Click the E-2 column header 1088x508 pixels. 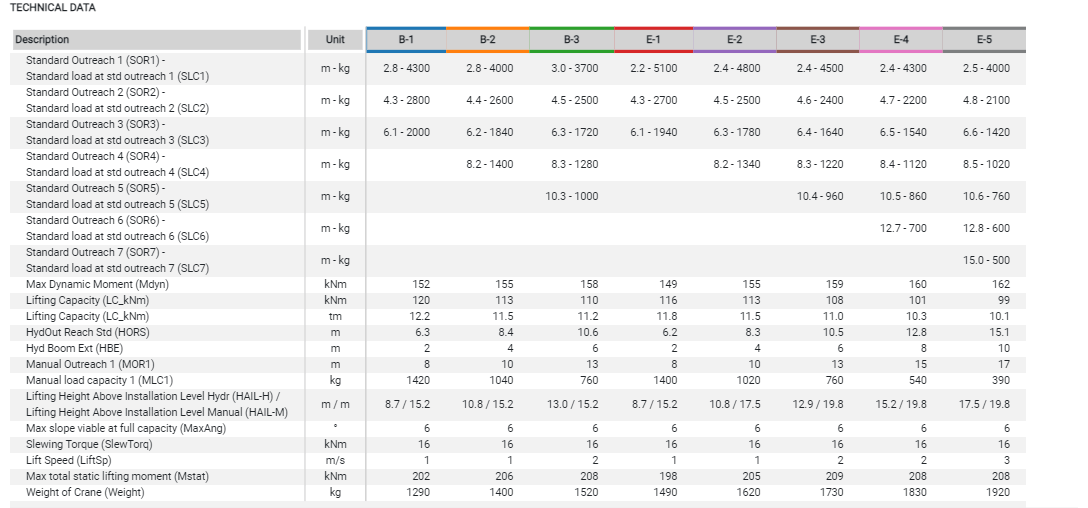(x=734, y=39)
